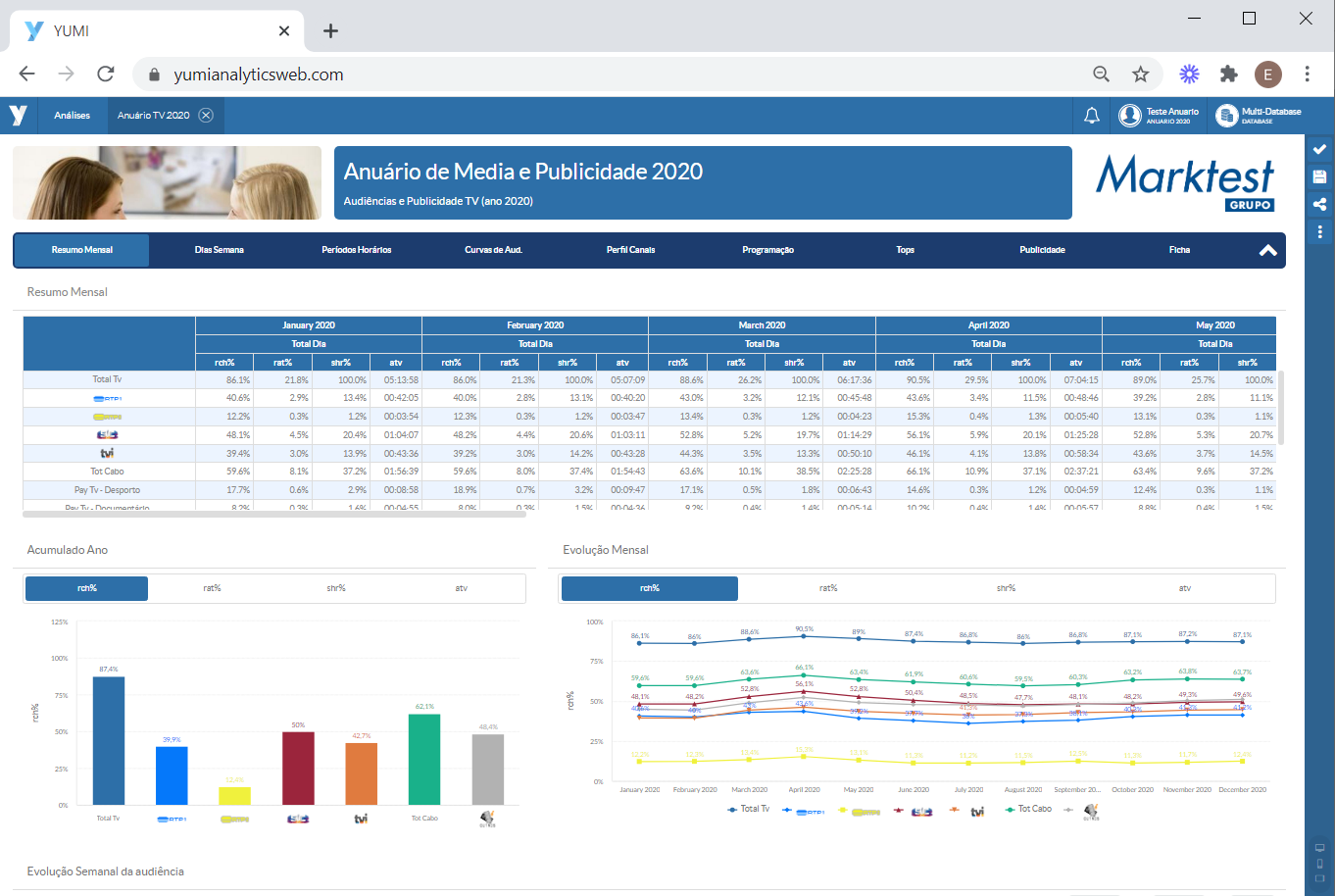Open the Publicidade tab
This screenshot has height=896, width=1335.
click(1042, 250)
